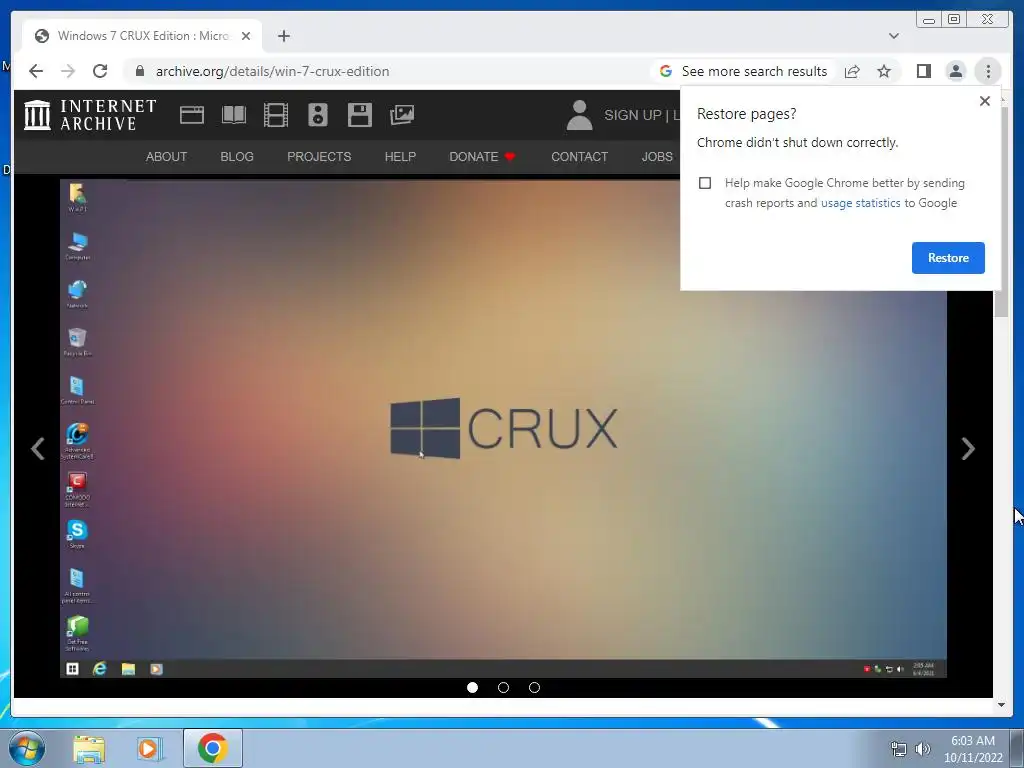Open the ABOUT menu item
Viewport: 1024px width, 768px height.
point(167,157)
